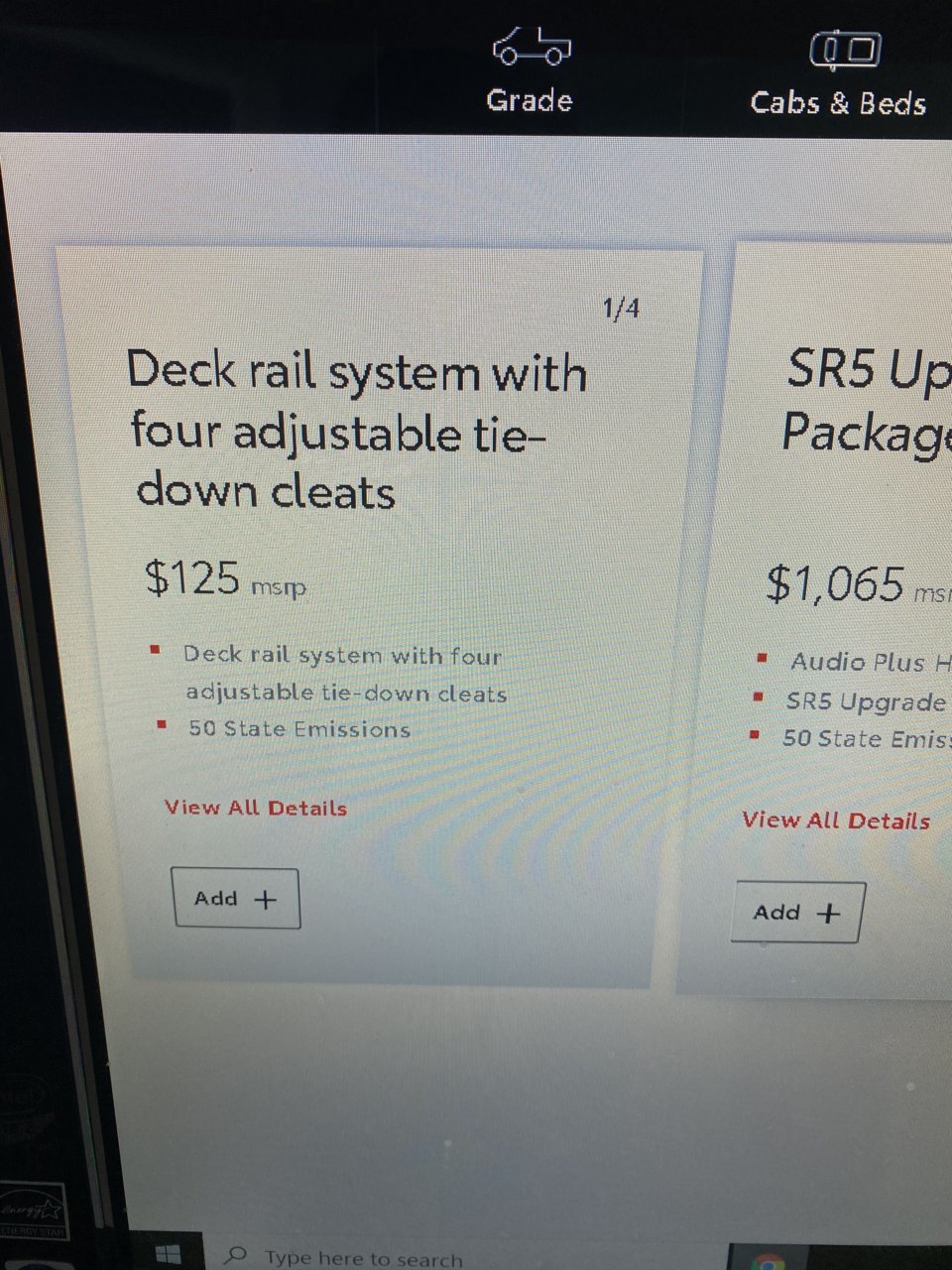View all details for Deck rail system

click(256, 808)
